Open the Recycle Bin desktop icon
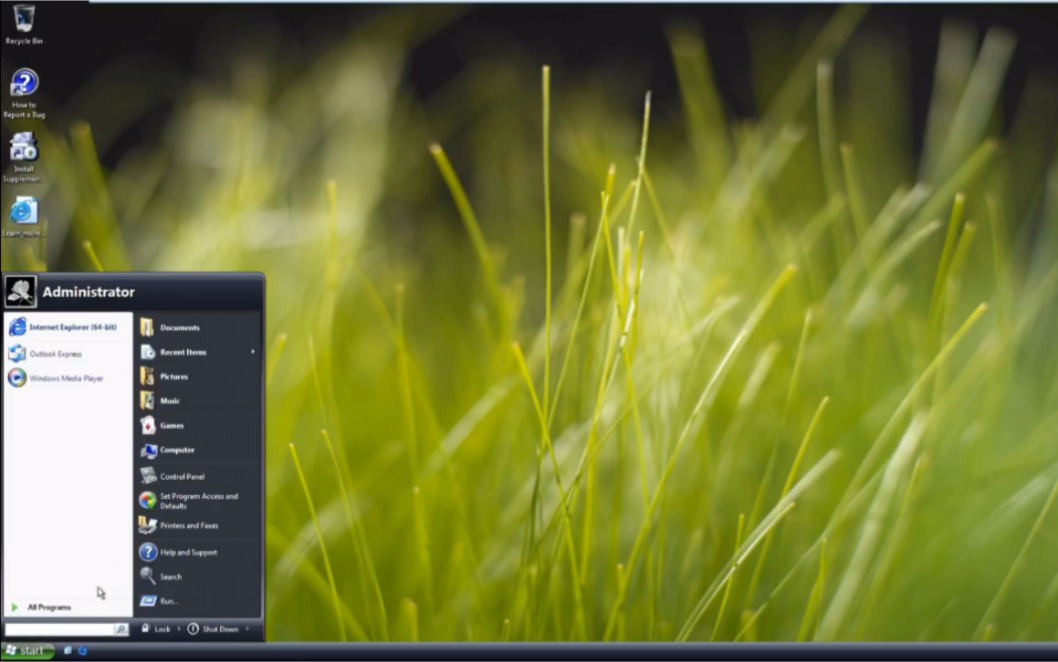 pyautogui.click(x=24, y=24)
